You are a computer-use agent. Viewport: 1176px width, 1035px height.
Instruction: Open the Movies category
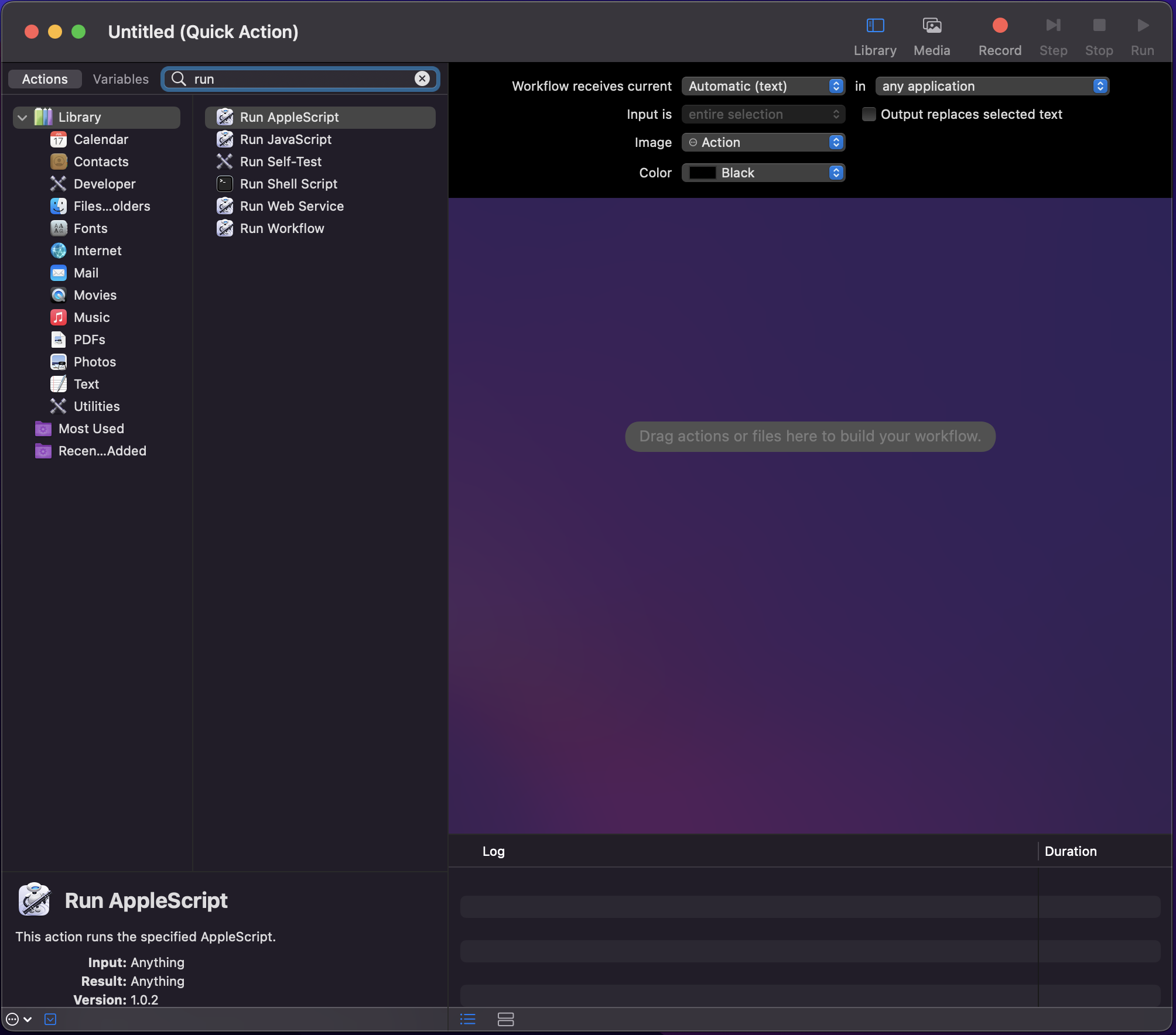[95, 295]
